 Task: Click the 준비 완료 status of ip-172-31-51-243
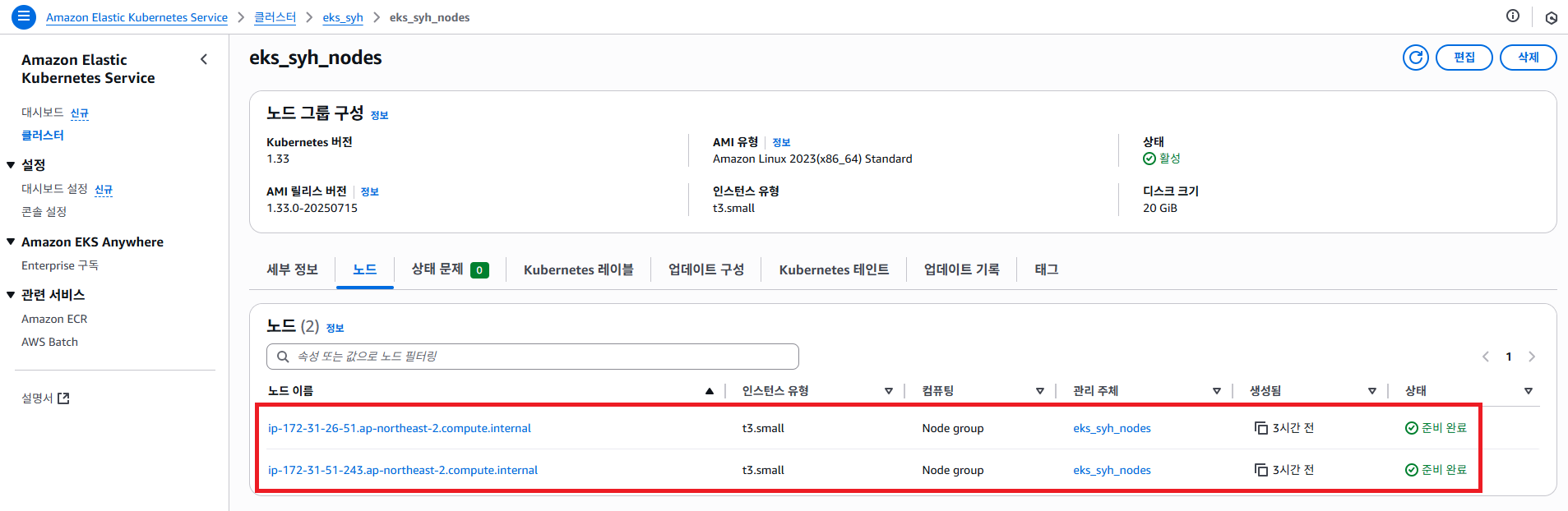[1436, 470]
